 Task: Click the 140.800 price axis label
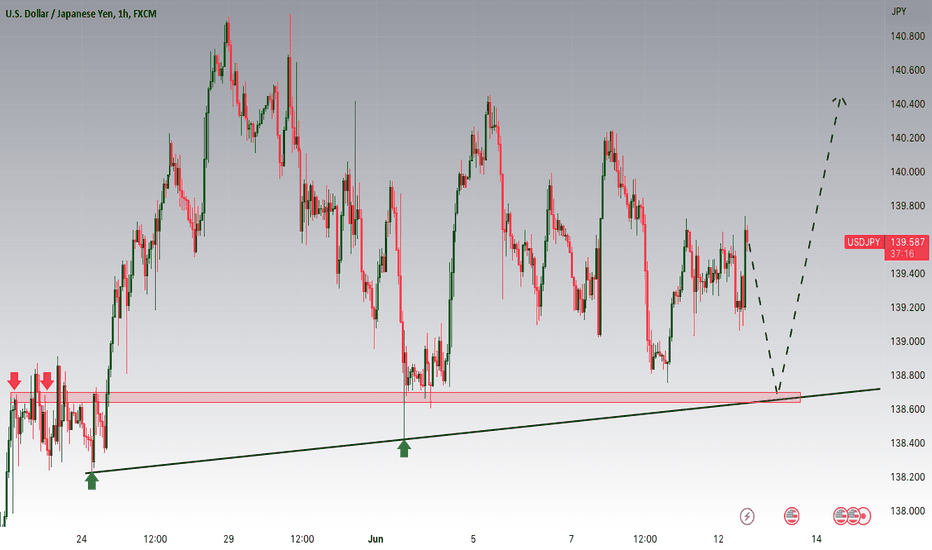coord(908,36)
